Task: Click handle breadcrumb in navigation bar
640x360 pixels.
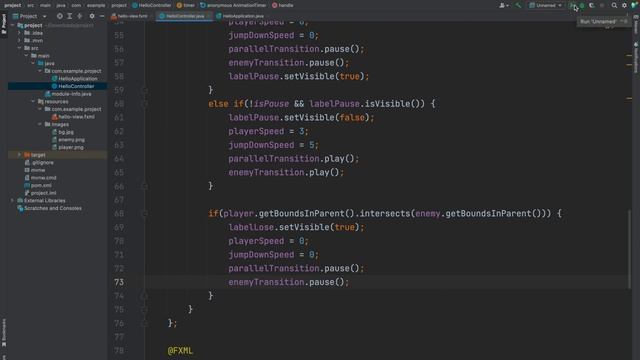Action: point(282,5)
